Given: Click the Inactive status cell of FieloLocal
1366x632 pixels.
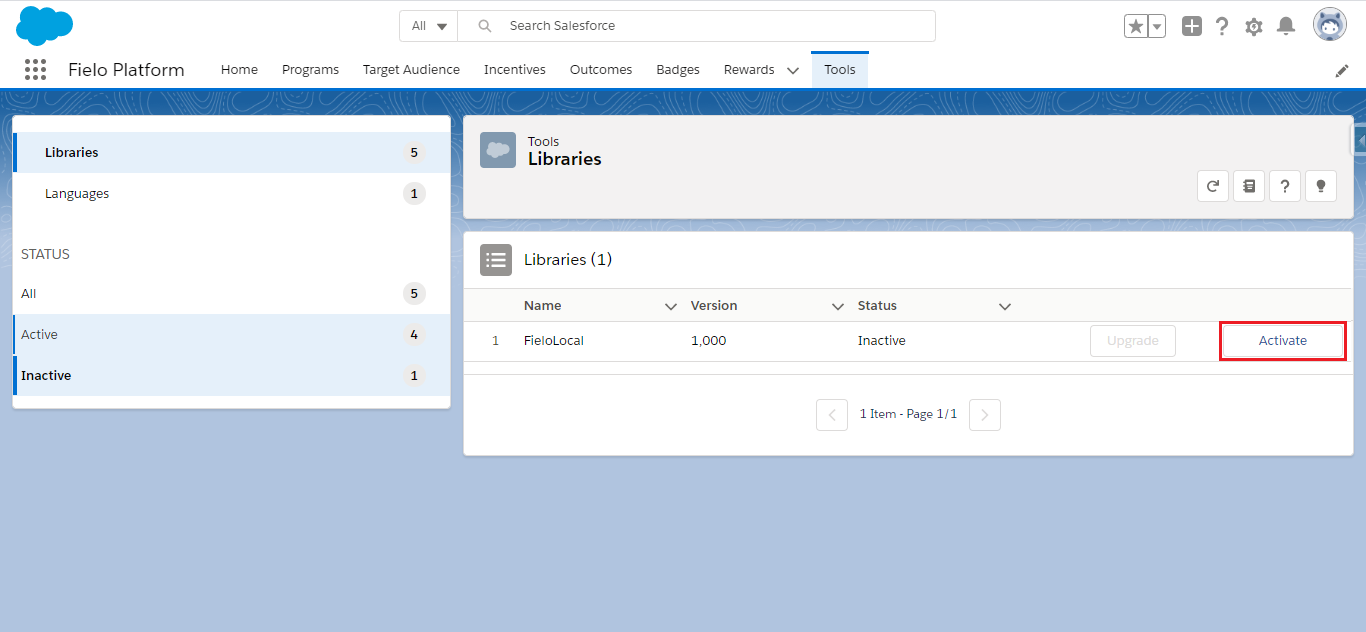Looking at the screenshot, I should 882,341.
